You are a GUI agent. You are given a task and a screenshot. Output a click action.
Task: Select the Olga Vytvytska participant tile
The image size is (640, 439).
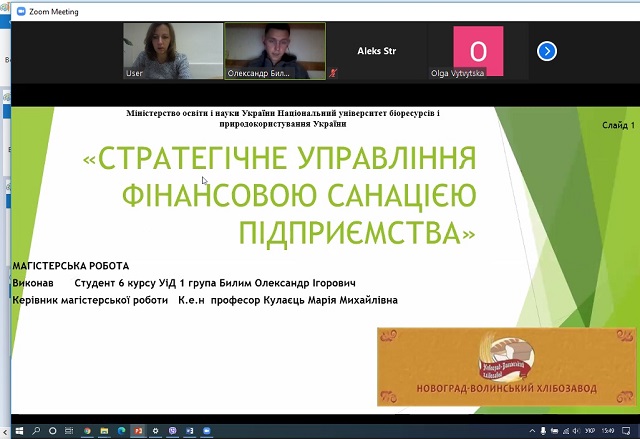click(478, 51)
